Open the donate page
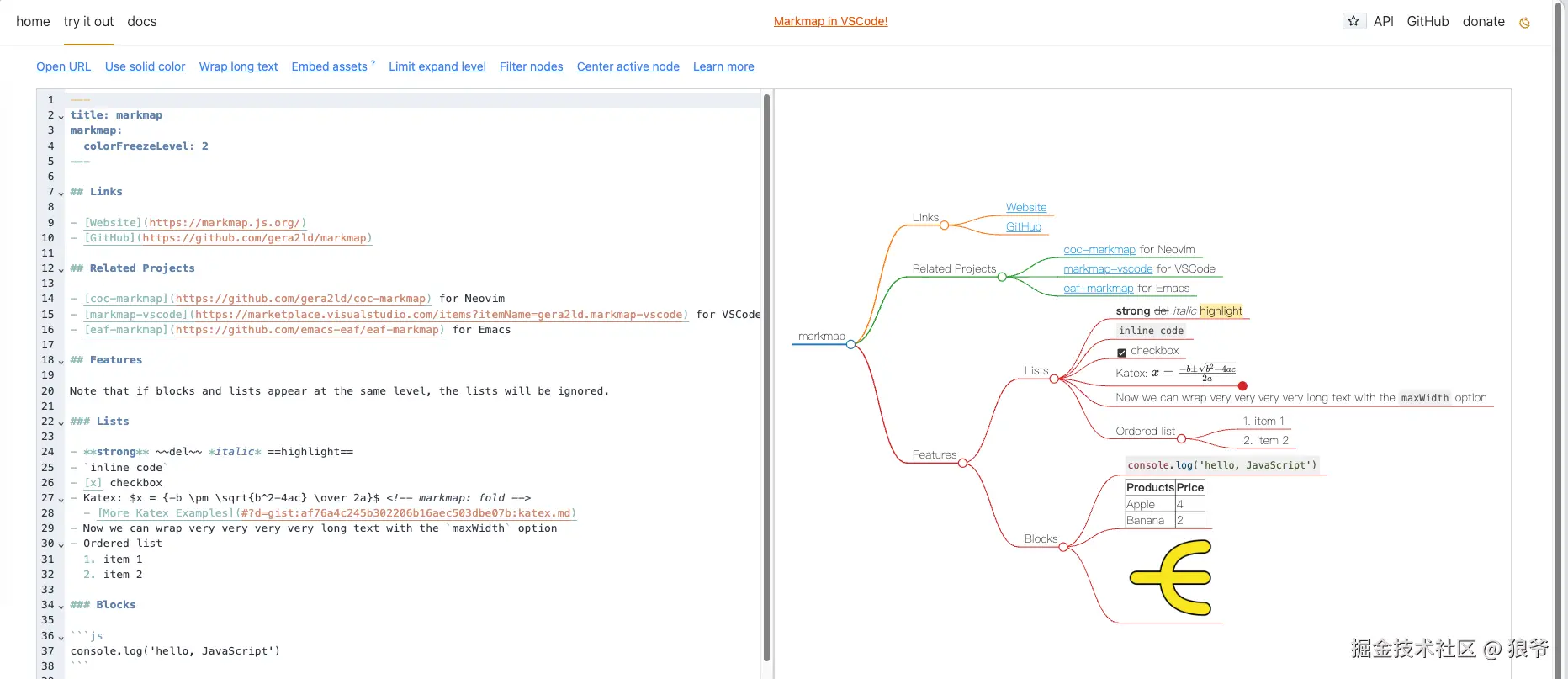Viewport: 1568px width, 679px height. point(1484,21)
